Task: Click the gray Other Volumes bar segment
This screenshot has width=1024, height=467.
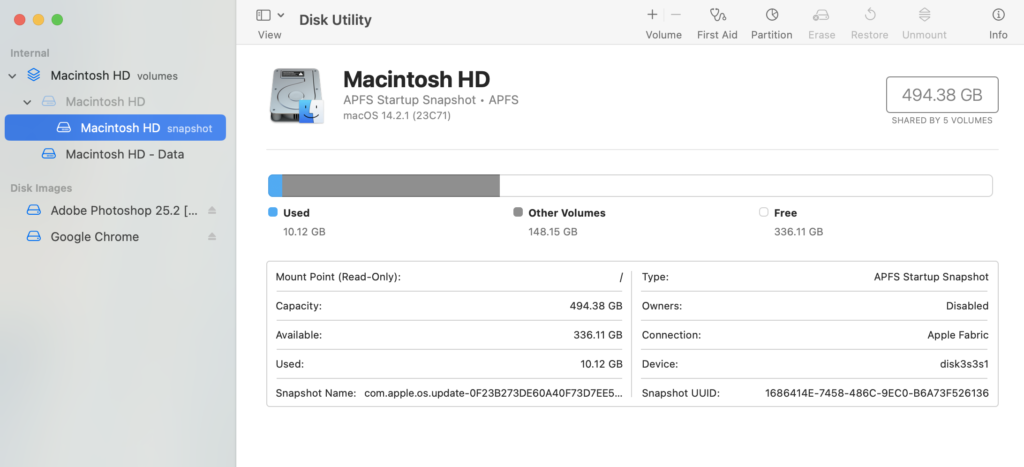Action: click(x=391, y=185)
